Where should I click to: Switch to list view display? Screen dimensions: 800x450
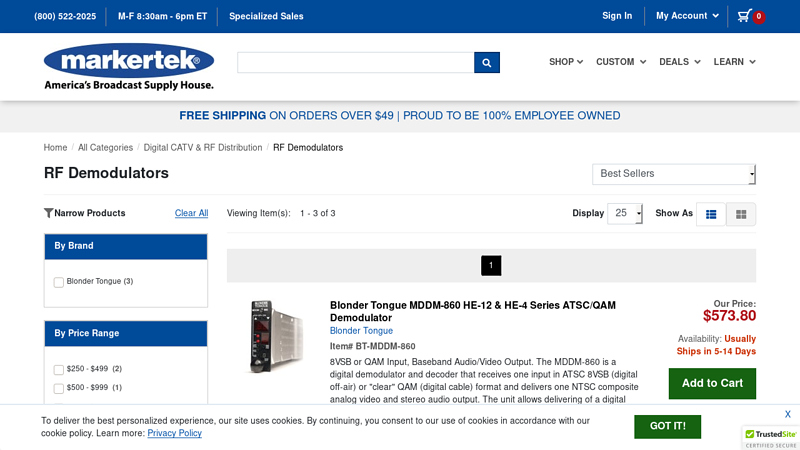click(x=711, y=214)
